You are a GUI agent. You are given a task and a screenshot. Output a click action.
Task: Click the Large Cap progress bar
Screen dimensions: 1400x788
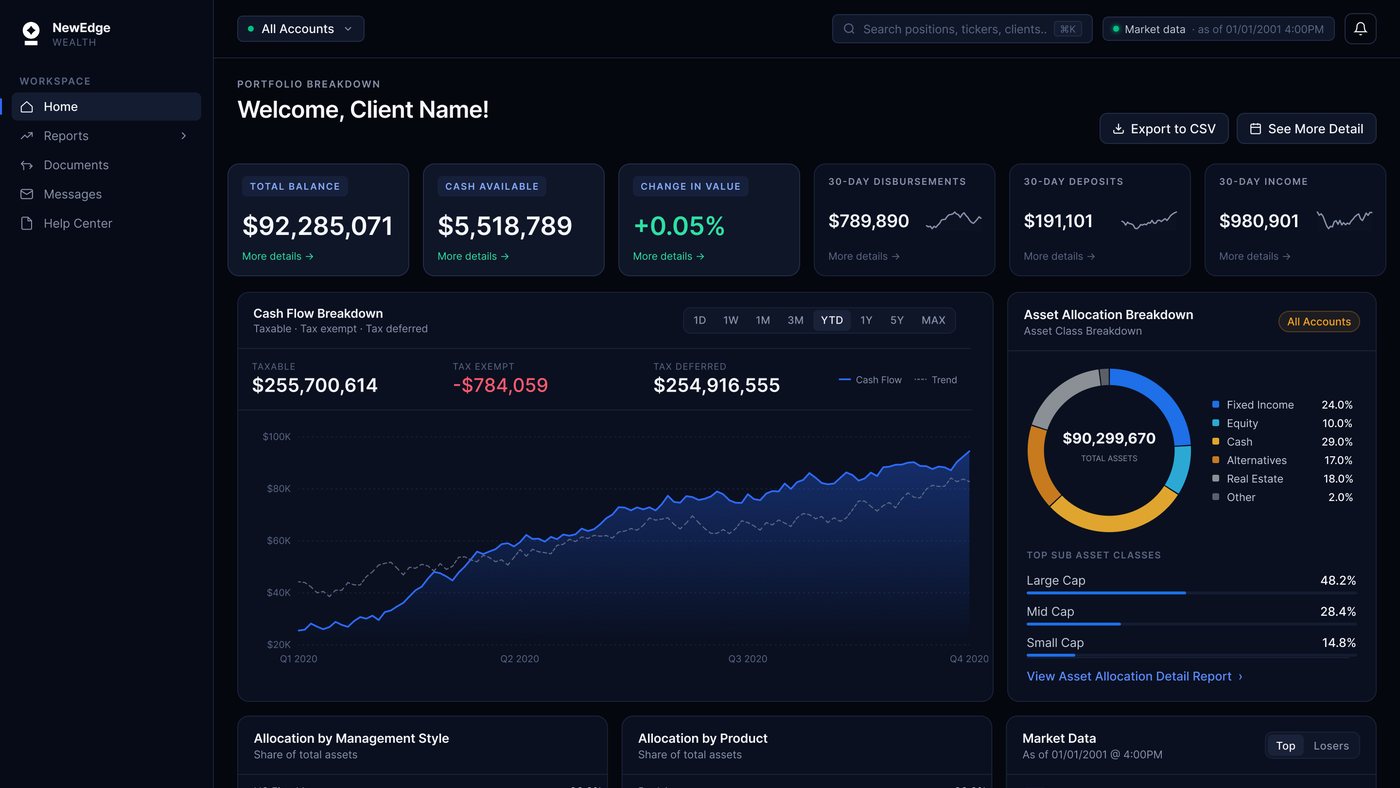tap(1191, 593)
